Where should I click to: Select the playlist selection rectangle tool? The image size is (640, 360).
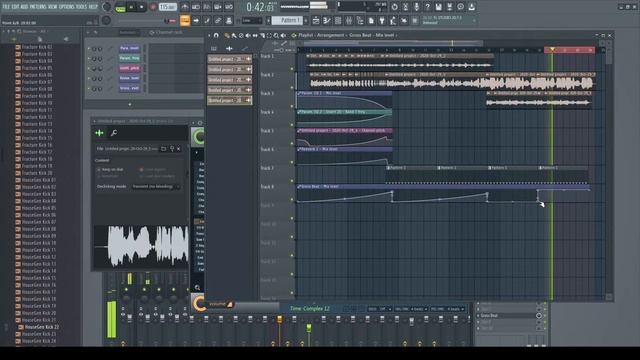269,36
